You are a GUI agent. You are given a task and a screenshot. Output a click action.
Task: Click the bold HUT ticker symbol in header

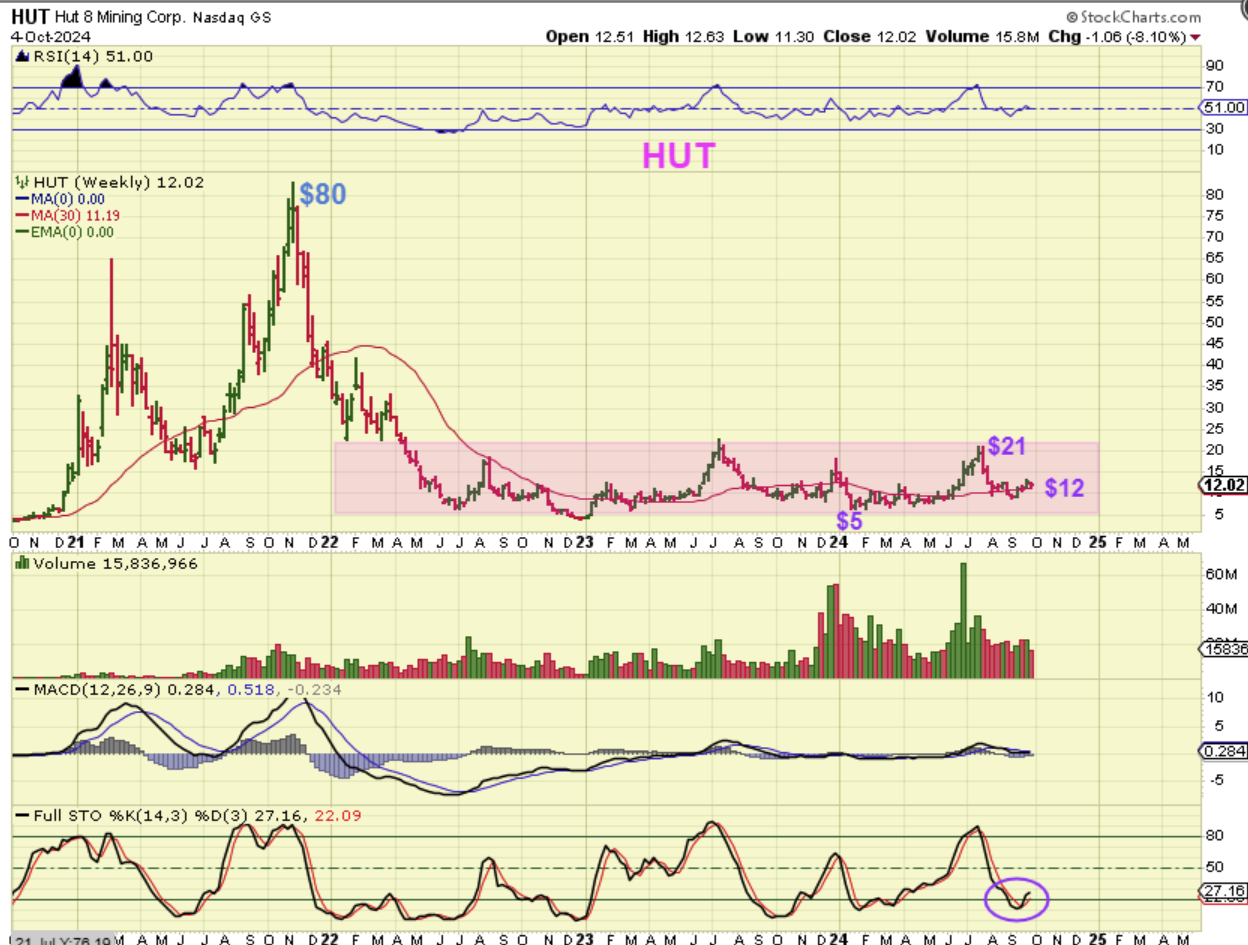[28, 17]
